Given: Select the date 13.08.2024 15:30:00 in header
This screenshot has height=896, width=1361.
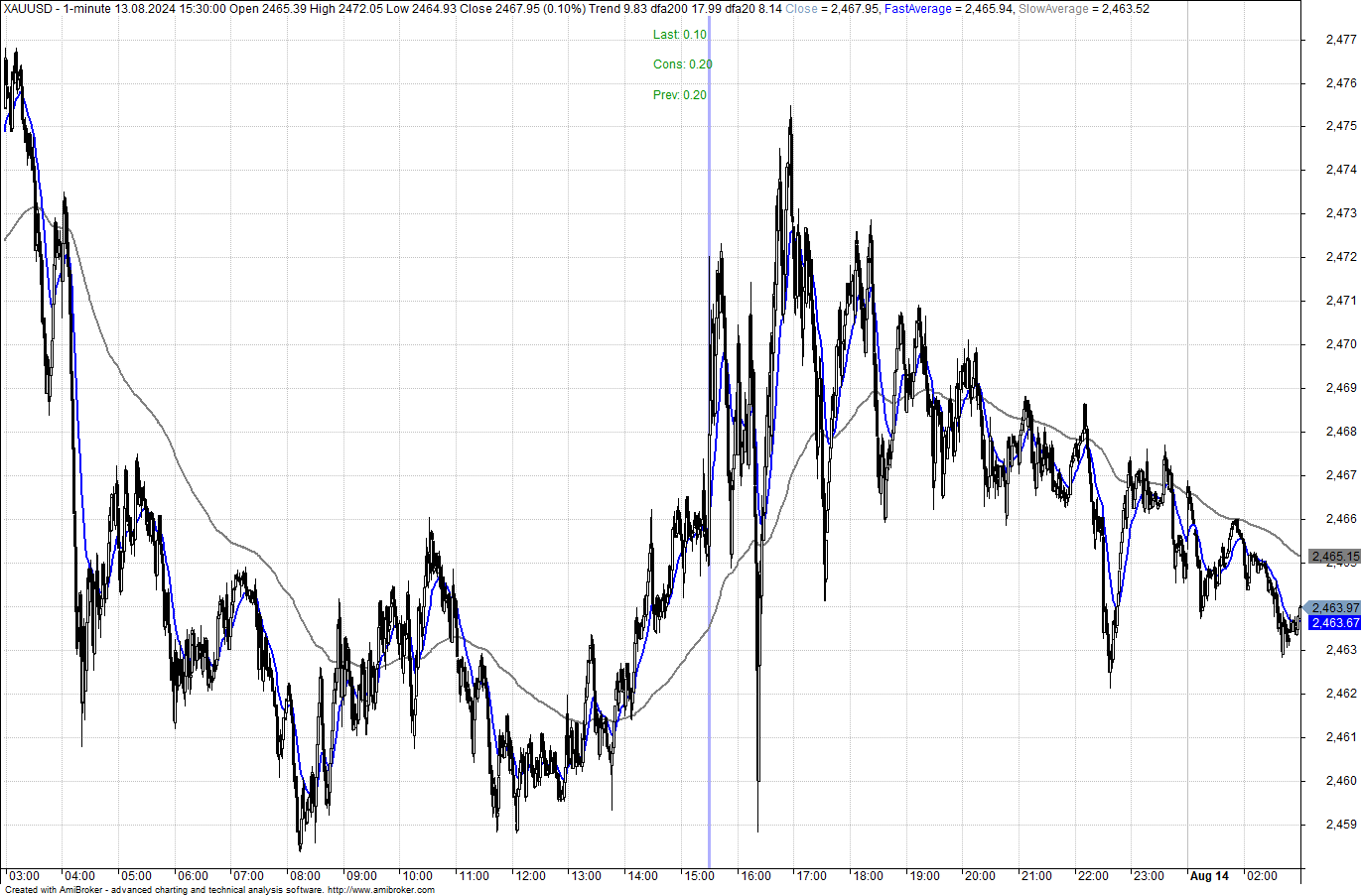Looking at the screenshot, I should coord(170,9).
